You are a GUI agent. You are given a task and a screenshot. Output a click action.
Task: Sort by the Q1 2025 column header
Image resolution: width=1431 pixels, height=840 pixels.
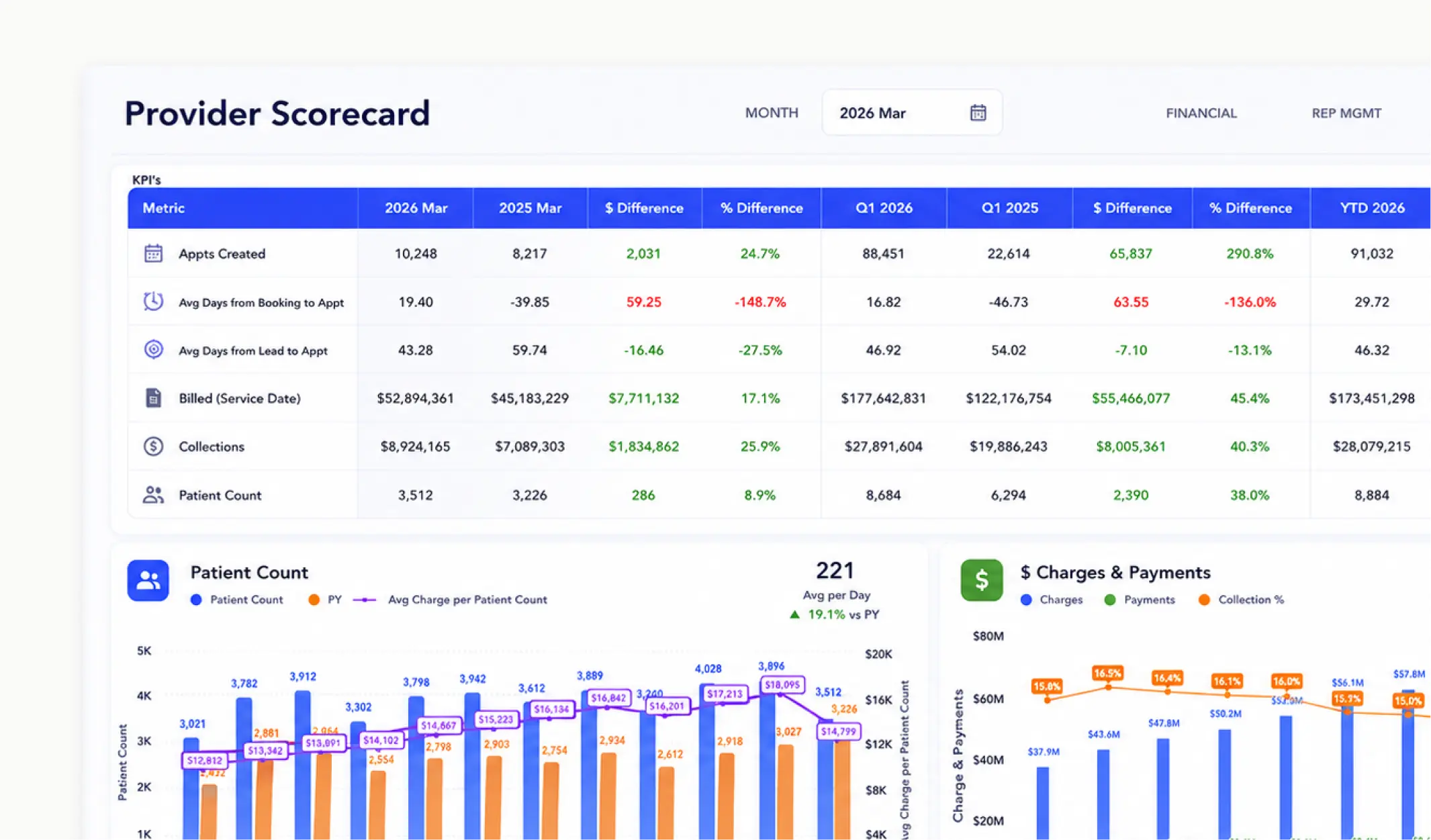click(x=1009, y=208)
